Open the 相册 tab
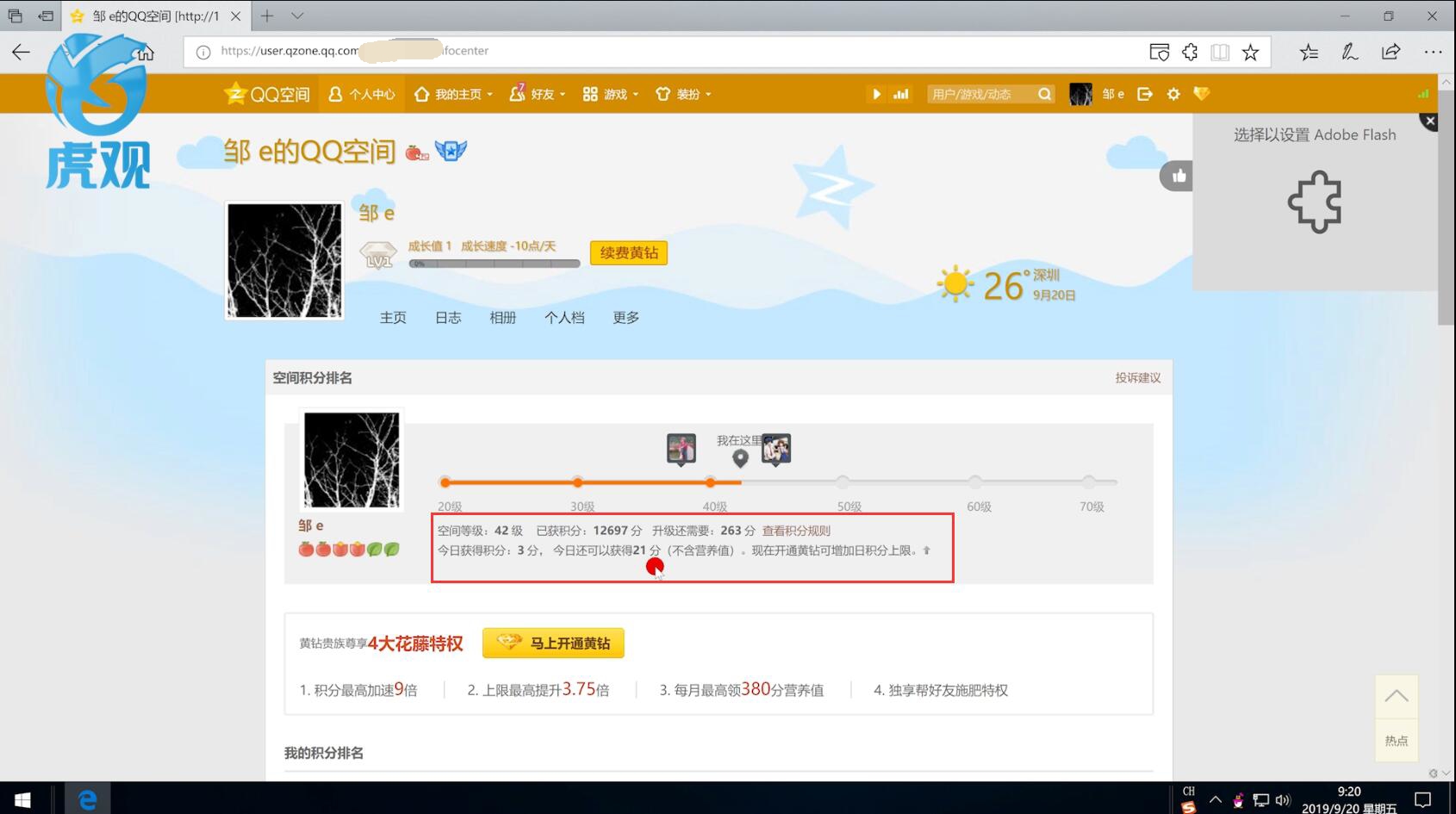The width and height of the screenshot is (1456, 814). (503, 318)
